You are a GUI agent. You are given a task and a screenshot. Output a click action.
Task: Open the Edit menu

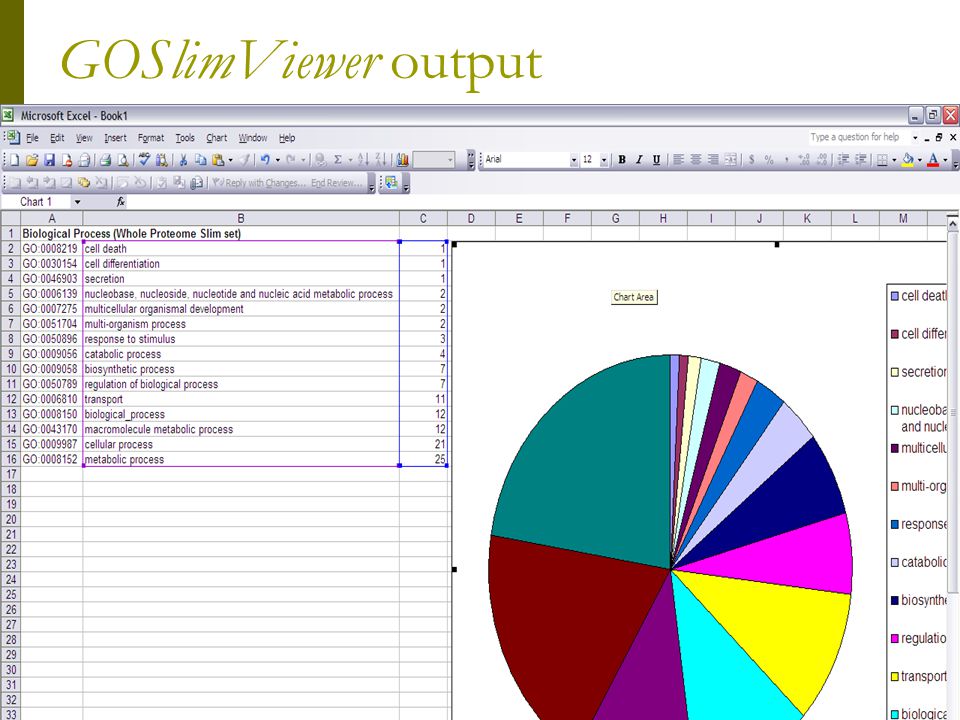[57, 138]
